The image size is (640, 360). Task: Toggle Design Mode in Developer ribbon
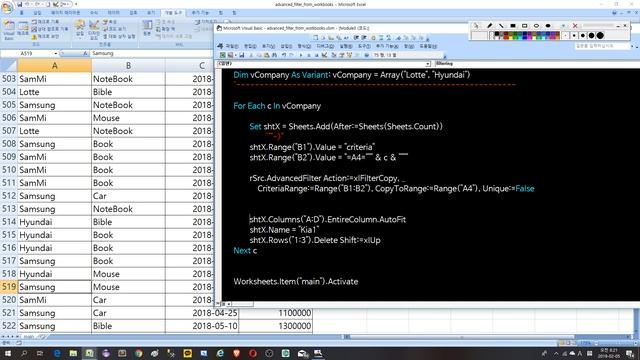tap(94, 29)
